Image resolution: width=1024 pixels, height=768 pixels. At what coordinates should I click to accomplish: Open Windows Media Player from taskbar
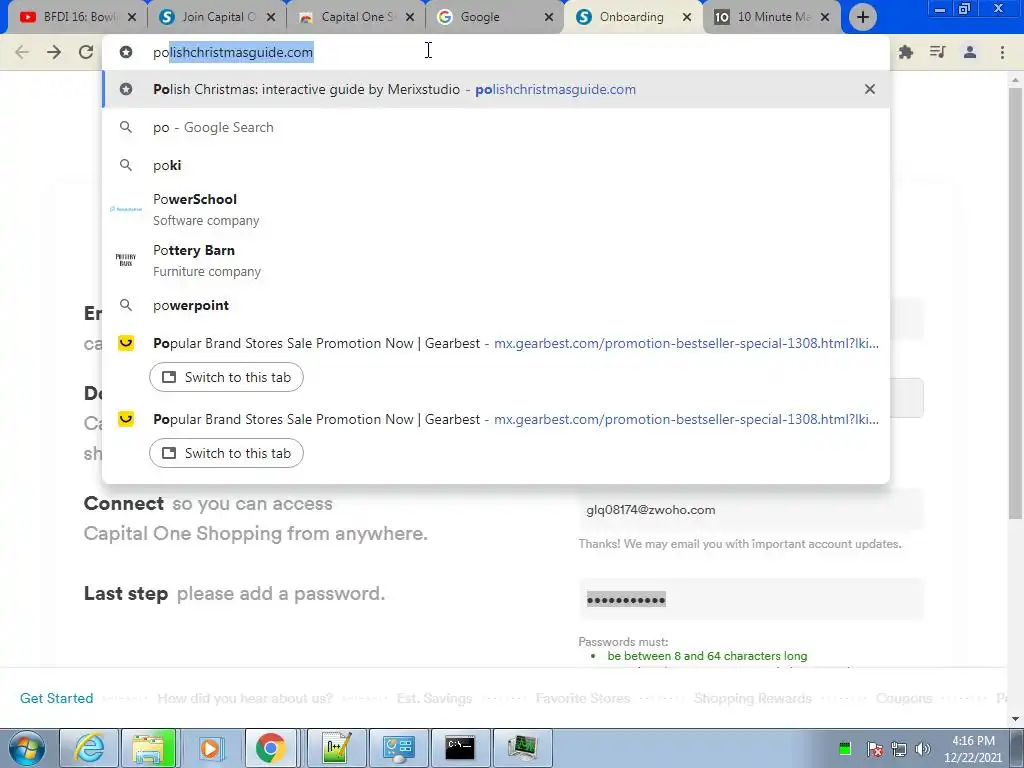210,748
